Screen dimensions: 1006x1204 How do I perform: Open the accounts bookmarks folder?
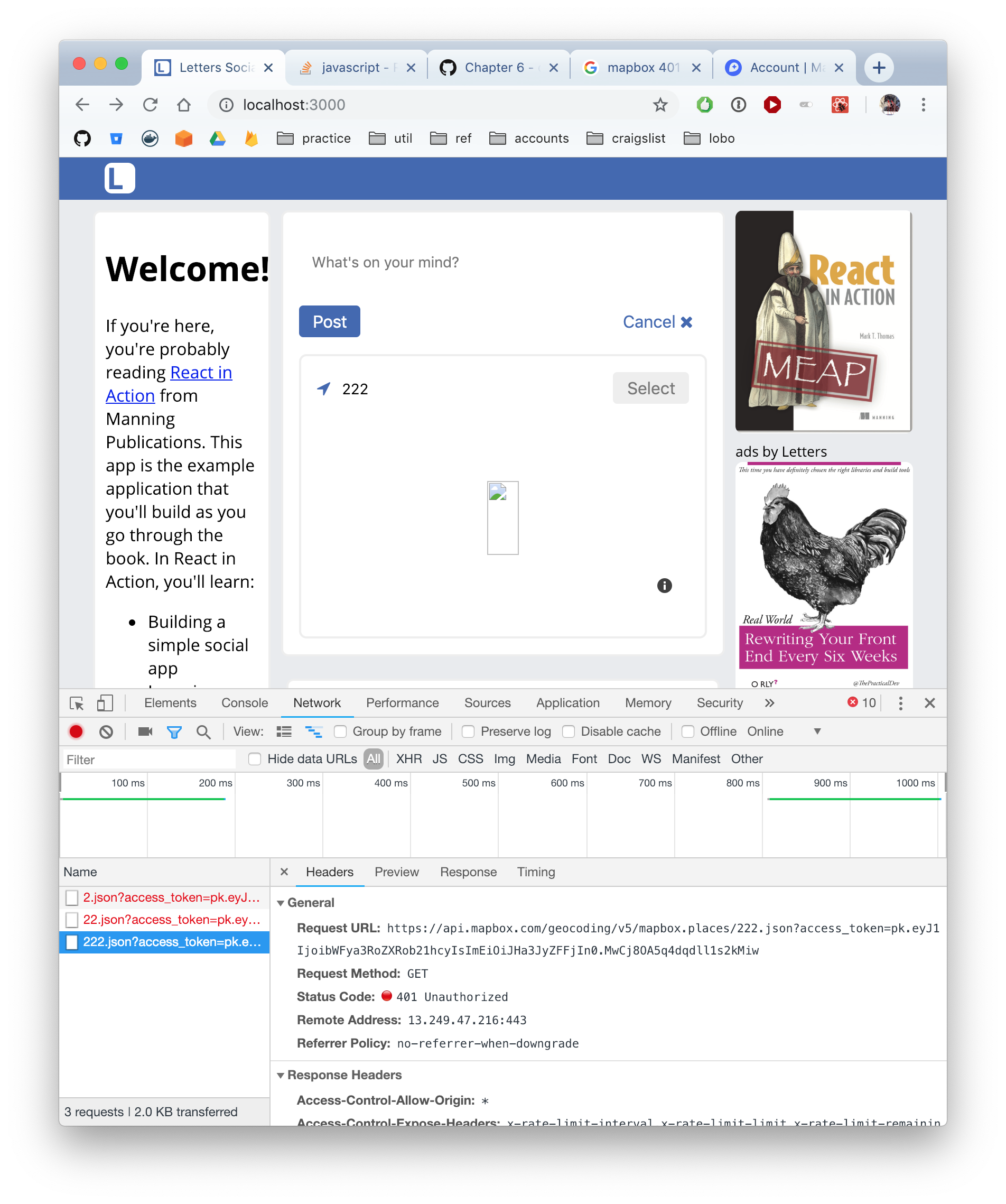(529, 139)
